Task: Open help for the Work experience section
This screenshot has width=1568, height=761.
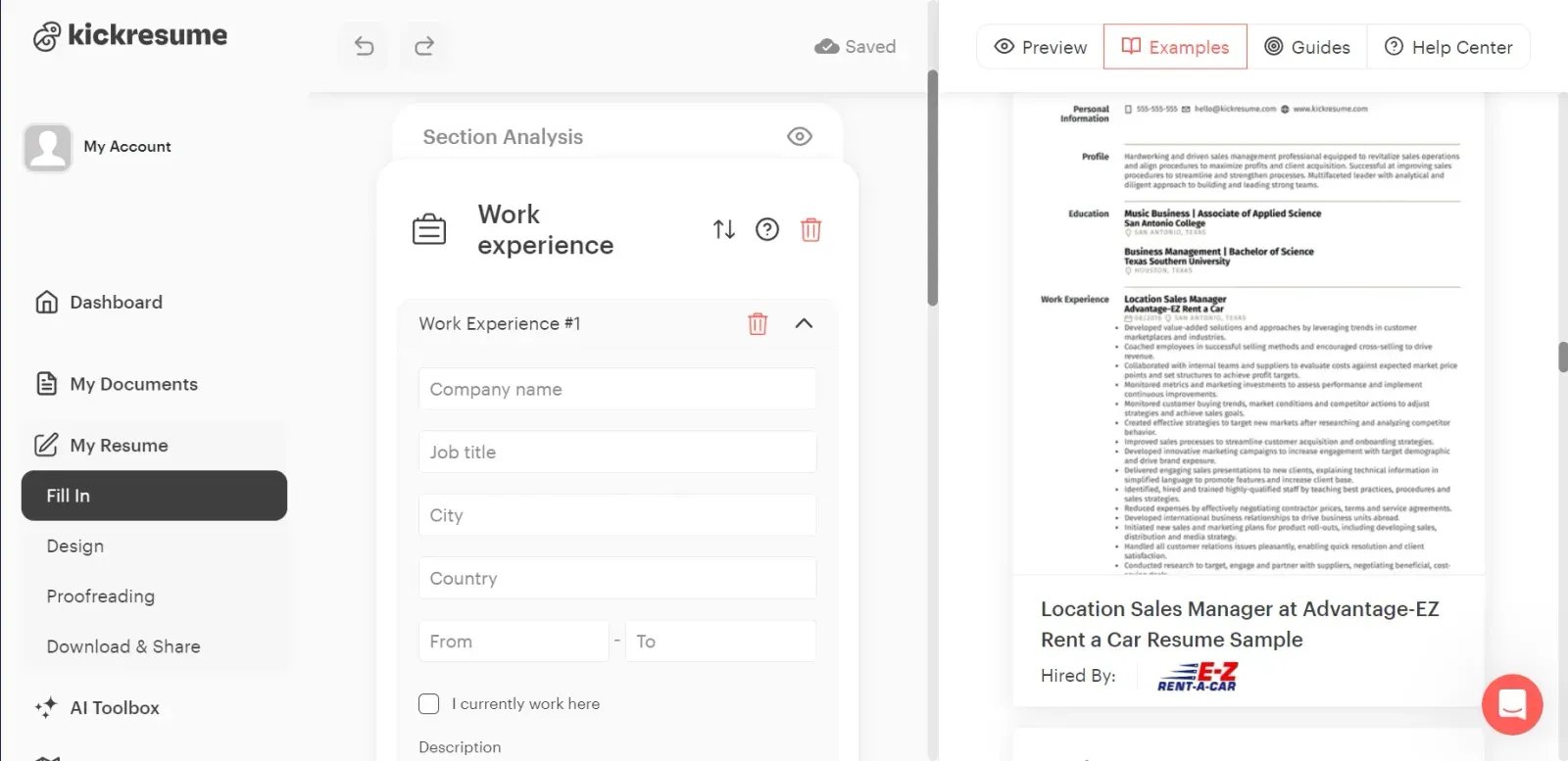Action: [x=767, y=229]
